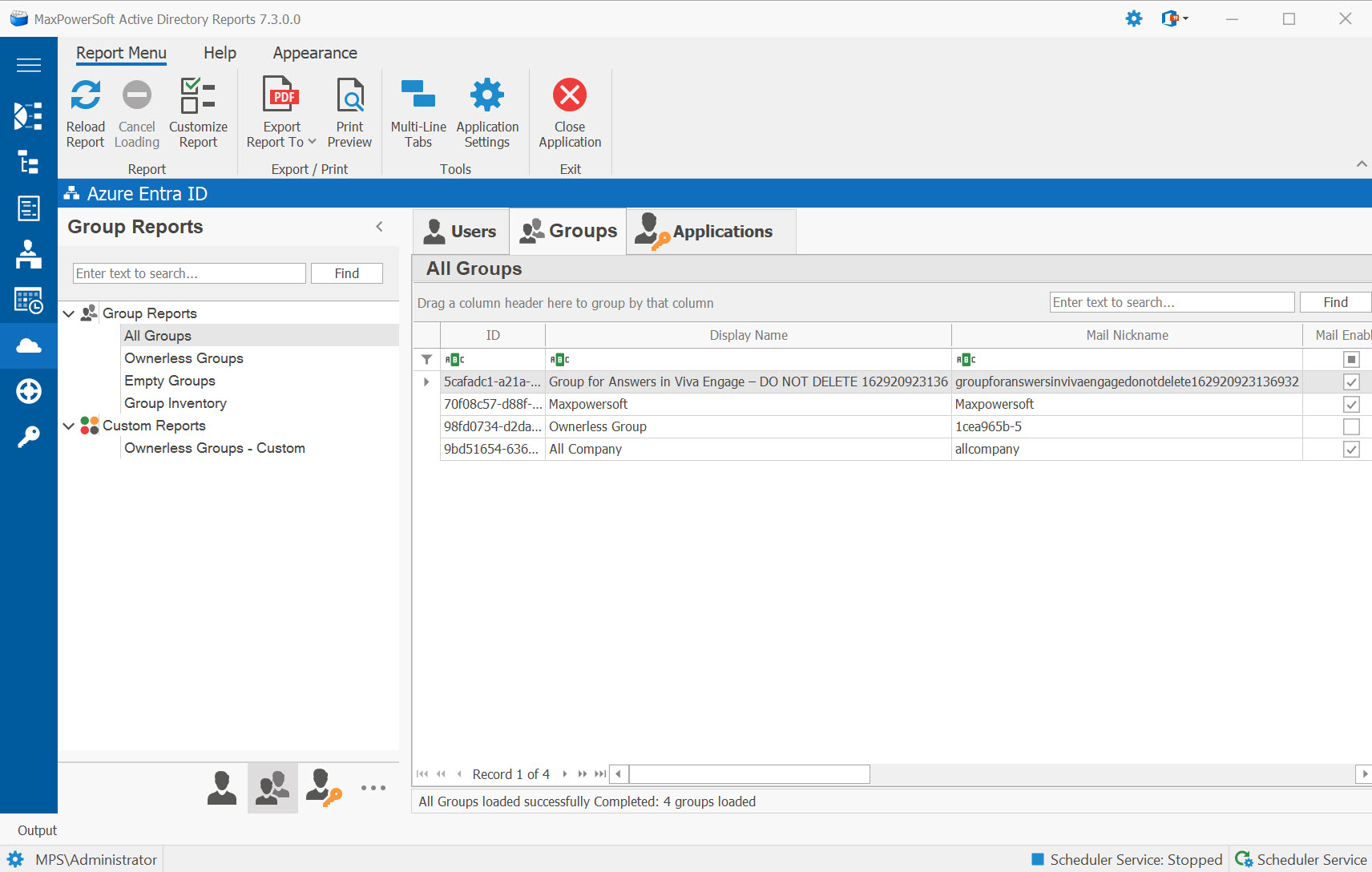Open the Export Report To dropdown
The width and height of the screenshot is (1372, 872).
[313, 142]
